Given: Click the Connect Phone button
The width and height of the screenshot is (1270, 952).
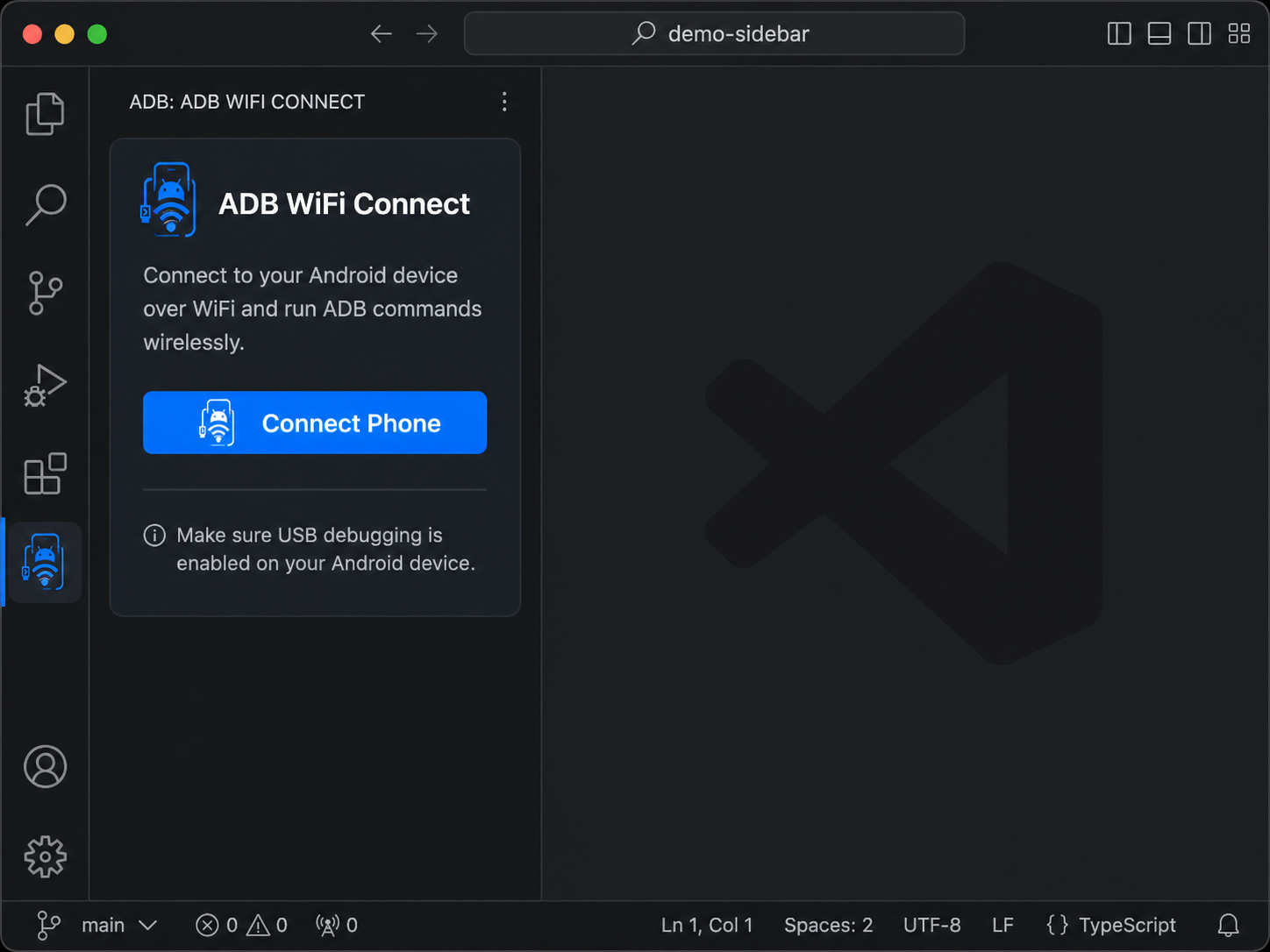Looking at the screenshot, I should pos(315,423).
